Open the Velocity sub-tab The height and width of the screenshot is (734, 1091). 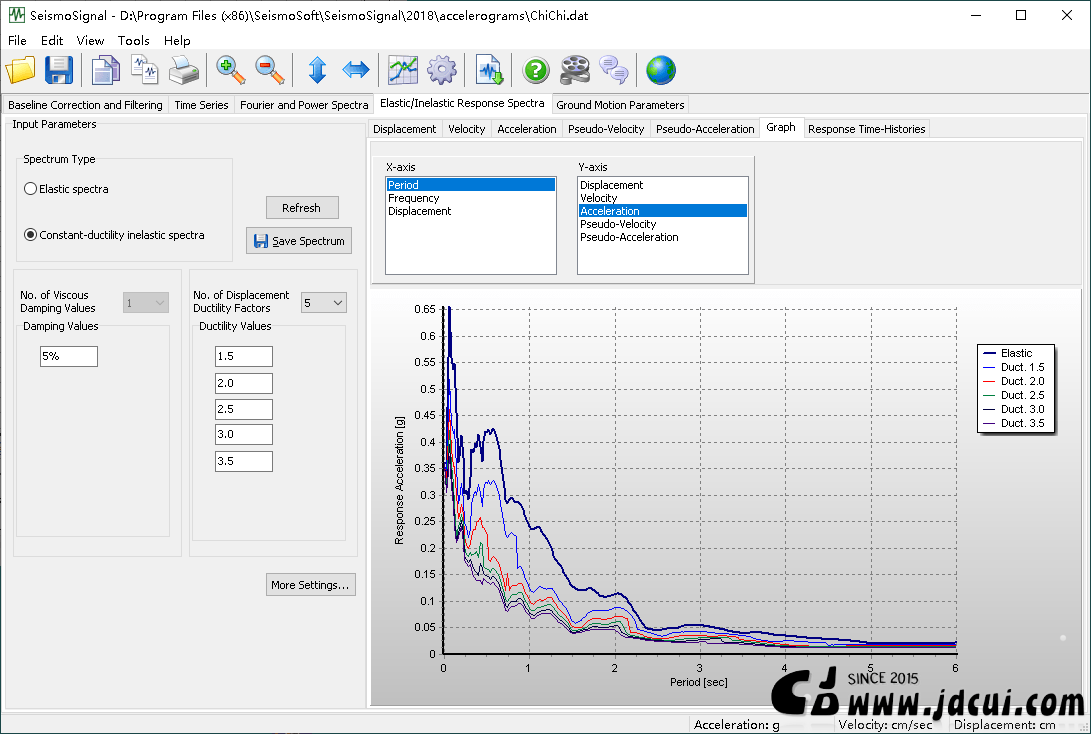(466, 129)
